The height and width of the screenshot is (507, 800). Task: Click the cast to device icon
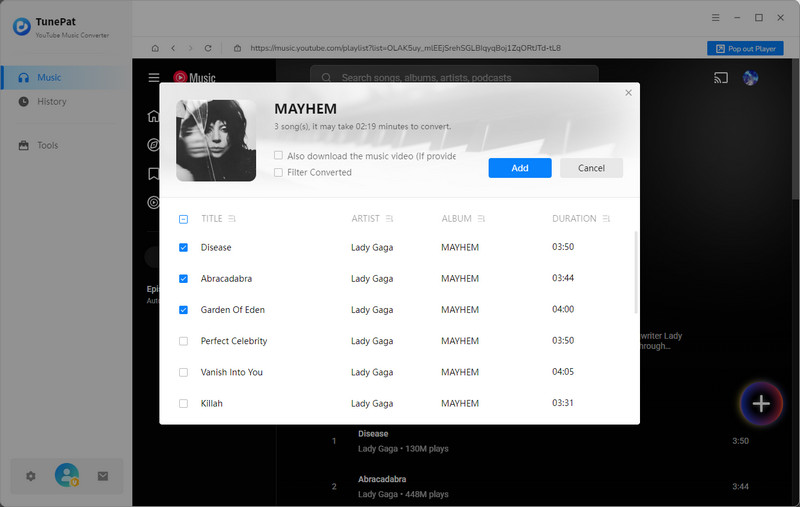tap(720, 78)
